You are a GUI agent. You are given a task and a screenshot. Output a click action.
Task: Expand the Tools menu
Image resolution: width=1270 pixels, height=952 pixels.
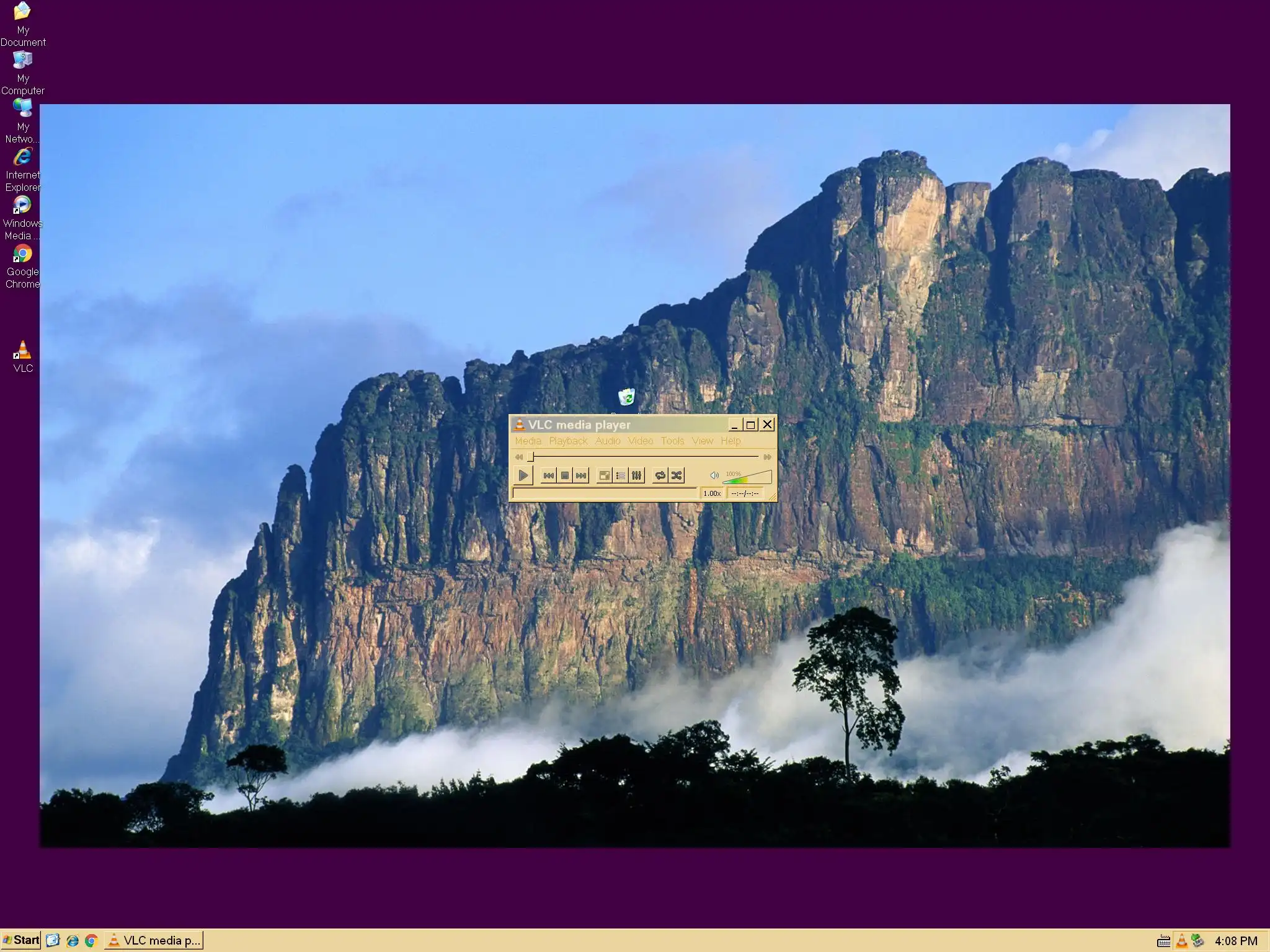(x=672, y=441)
